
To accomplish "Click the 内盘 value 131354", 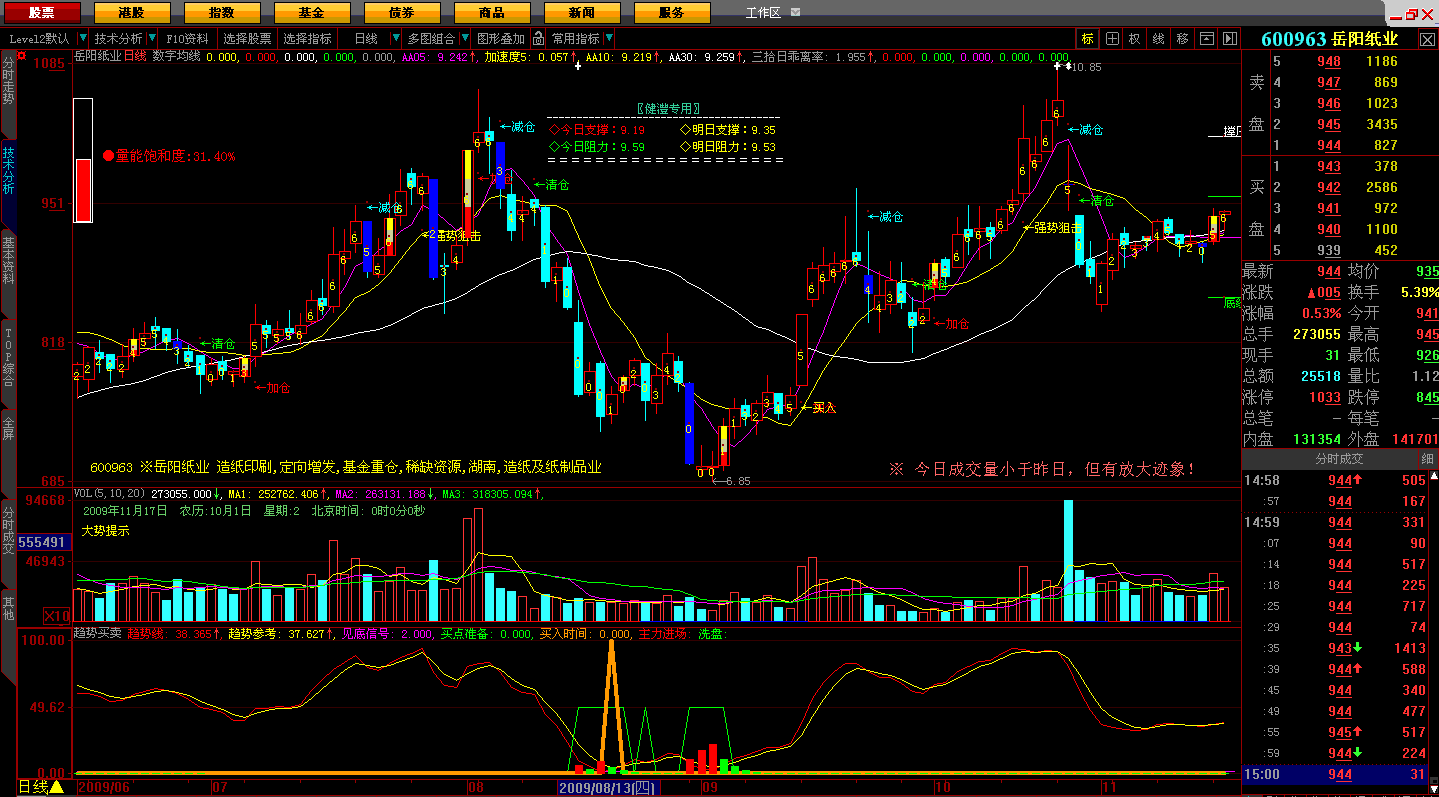I will click(x=1315, y=439).
